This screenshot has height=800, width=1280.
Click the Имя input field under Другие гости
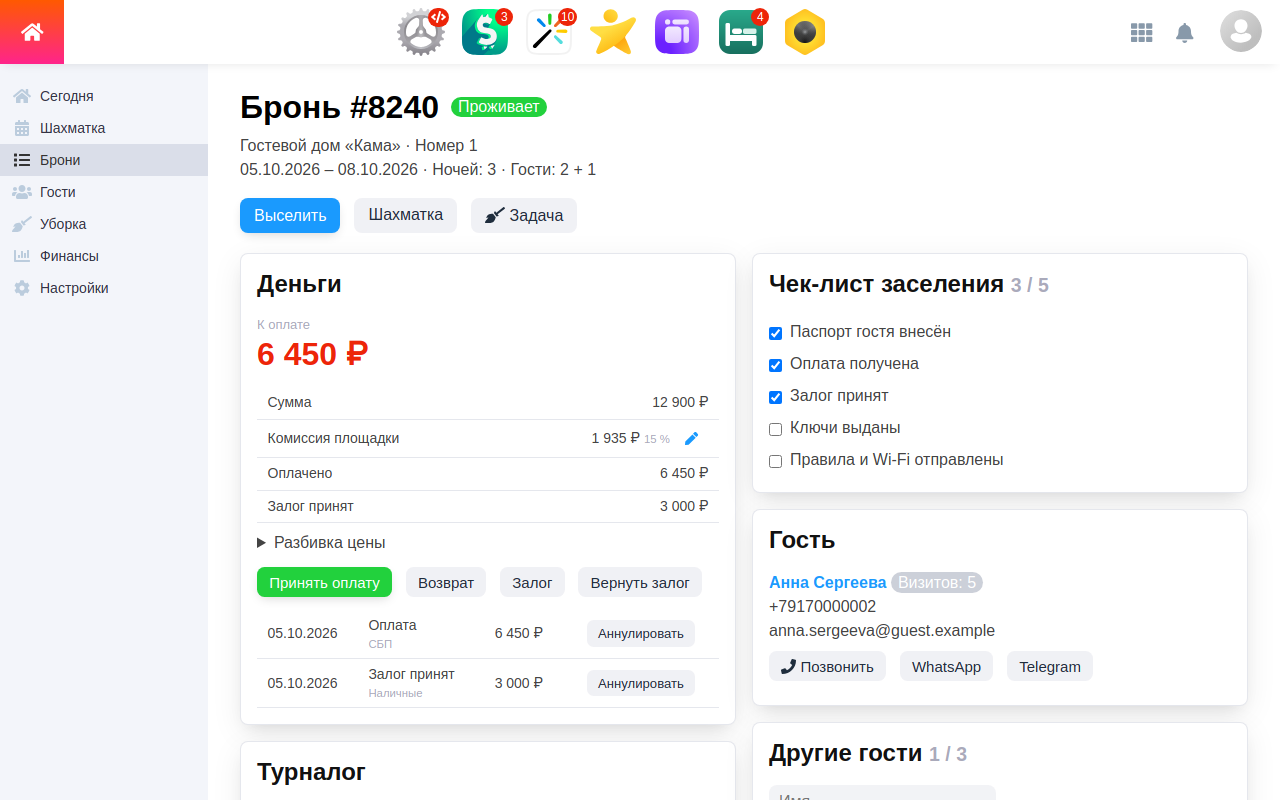click(x=882, y=793)
